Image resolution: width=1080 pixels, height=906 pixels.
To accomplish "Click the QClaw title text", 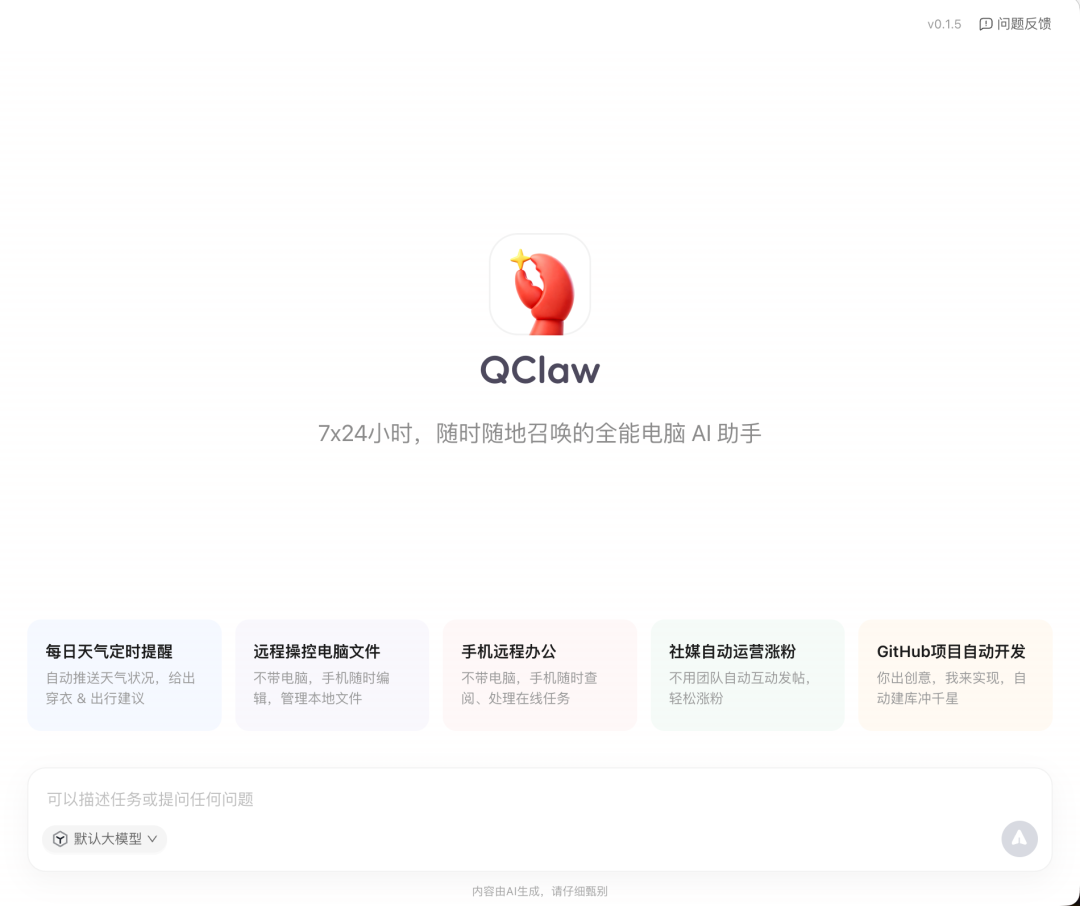I will point(540,370).
